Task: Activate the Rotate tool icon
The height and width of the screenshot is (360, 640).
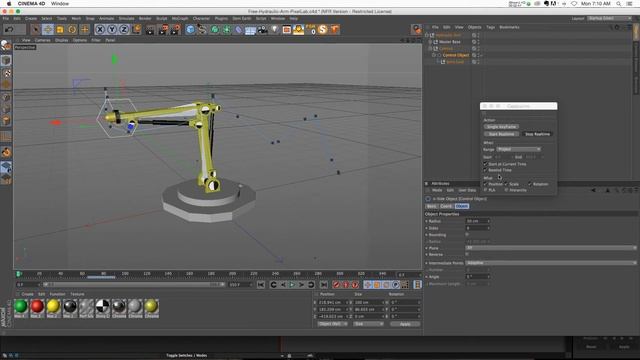Action: 72,29
